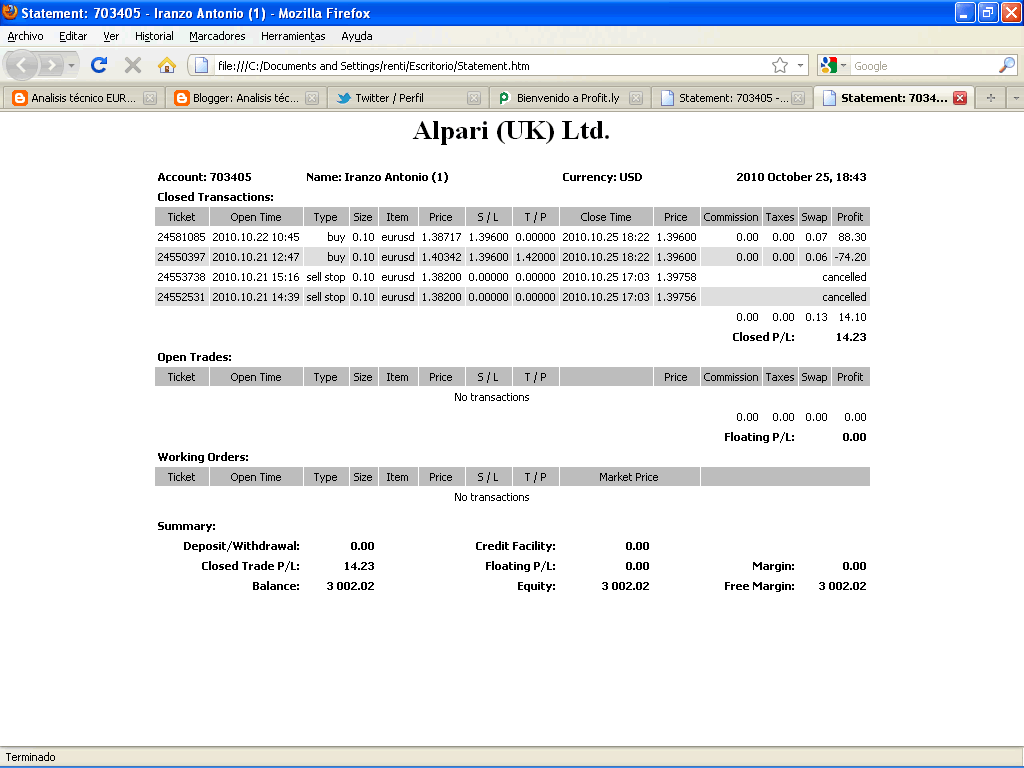
Task: Close the Twitter / Perfil tab
Action: [474, 98]
